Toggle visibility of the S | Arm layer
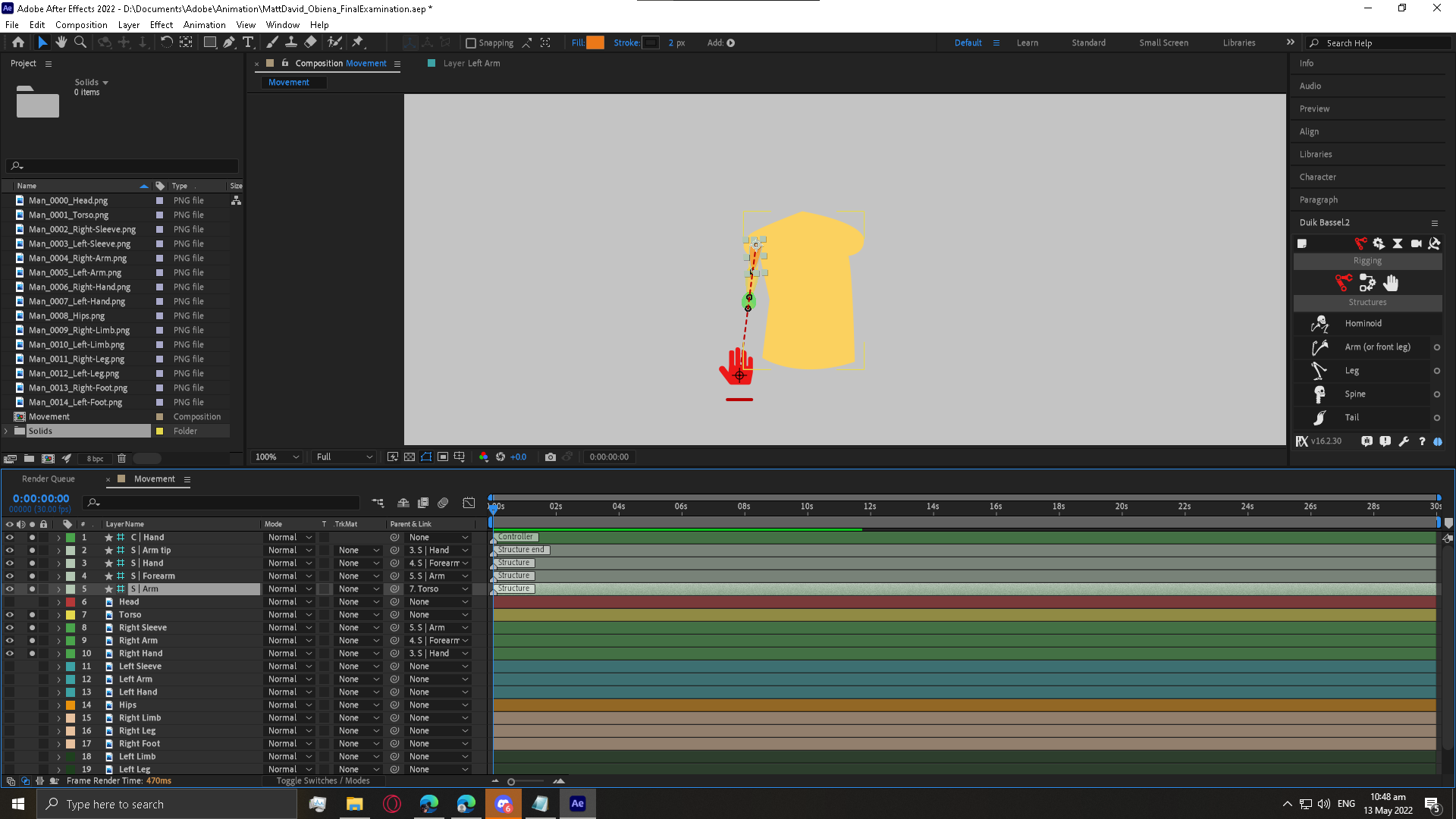Screen dimensions: 1456x819 10,588
